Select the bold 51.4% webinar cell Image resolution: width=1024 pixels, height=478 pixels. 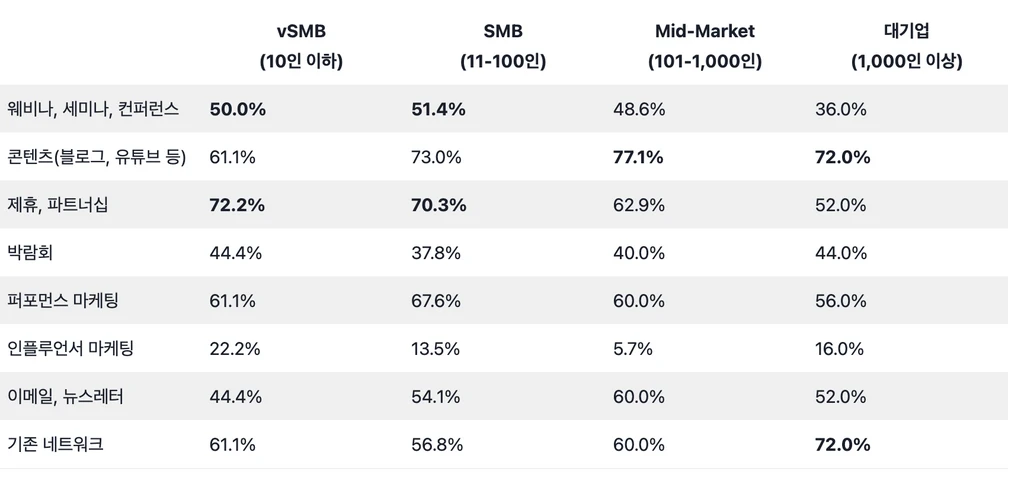tap(439, 109)
